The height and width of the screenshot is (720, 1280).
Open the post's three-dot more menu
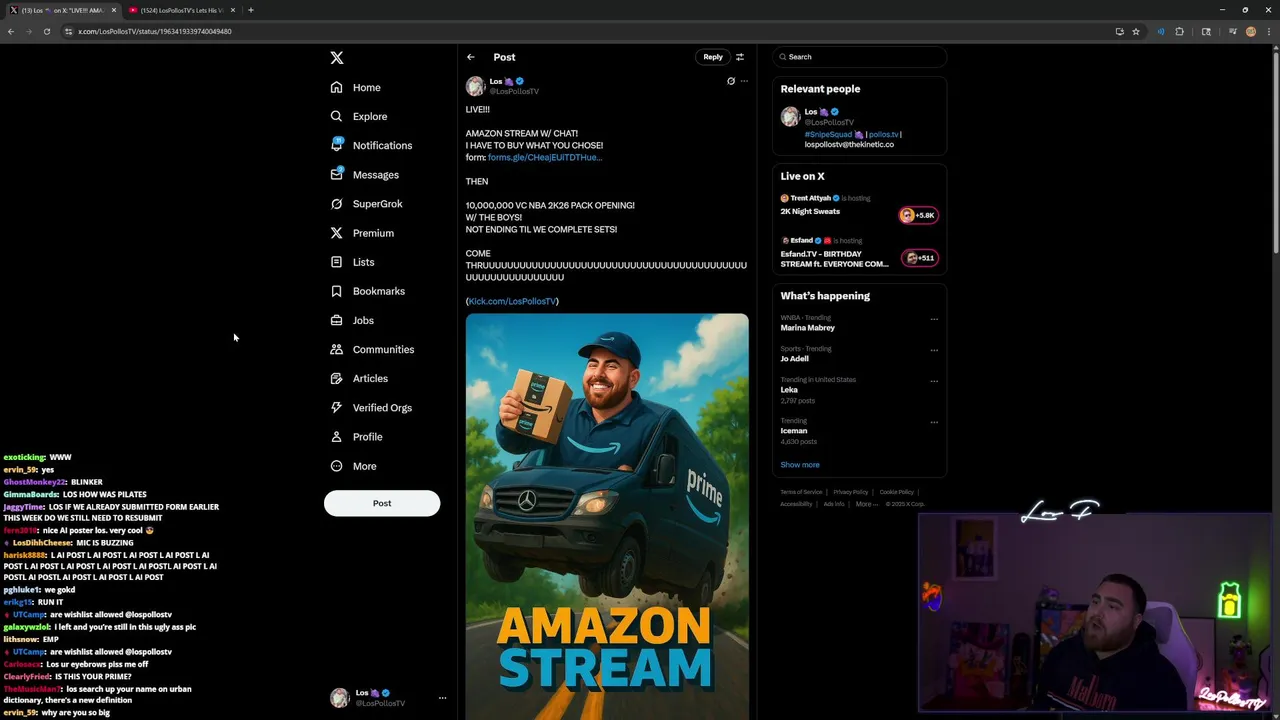click(x=744, y=81)
